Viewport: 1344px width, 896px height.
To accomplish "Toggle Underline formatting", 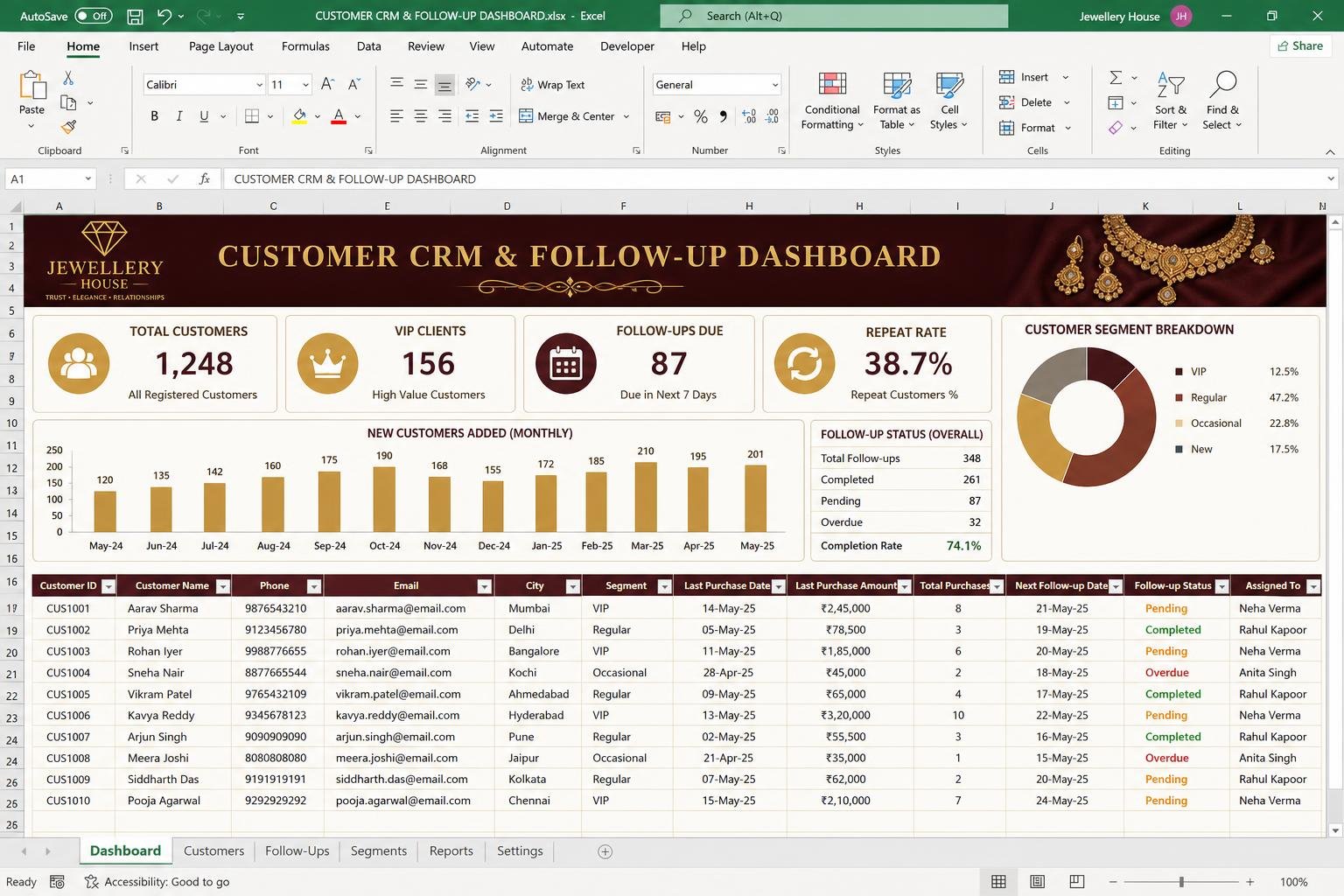I will (x=204, y=116).
